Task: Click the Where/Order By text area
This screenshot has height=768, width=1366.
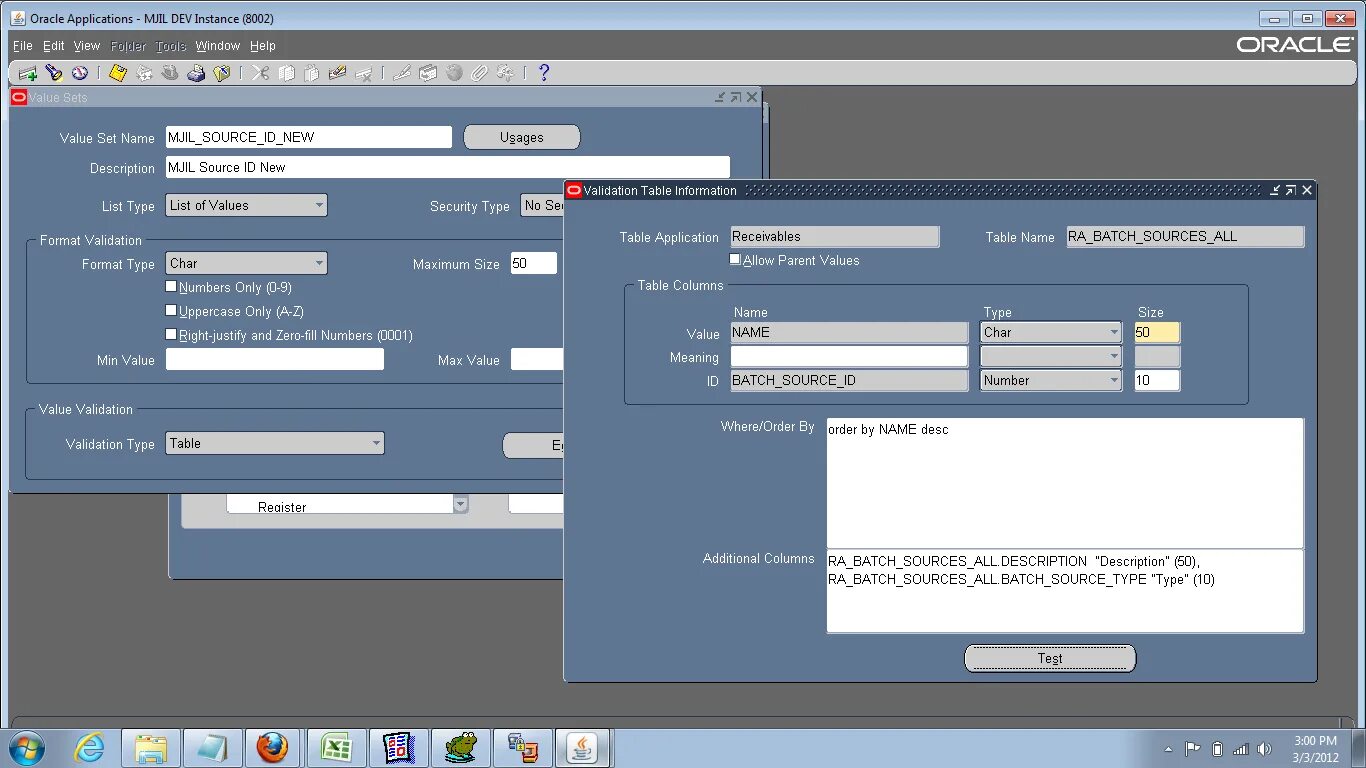Action: pos(1065,483)
